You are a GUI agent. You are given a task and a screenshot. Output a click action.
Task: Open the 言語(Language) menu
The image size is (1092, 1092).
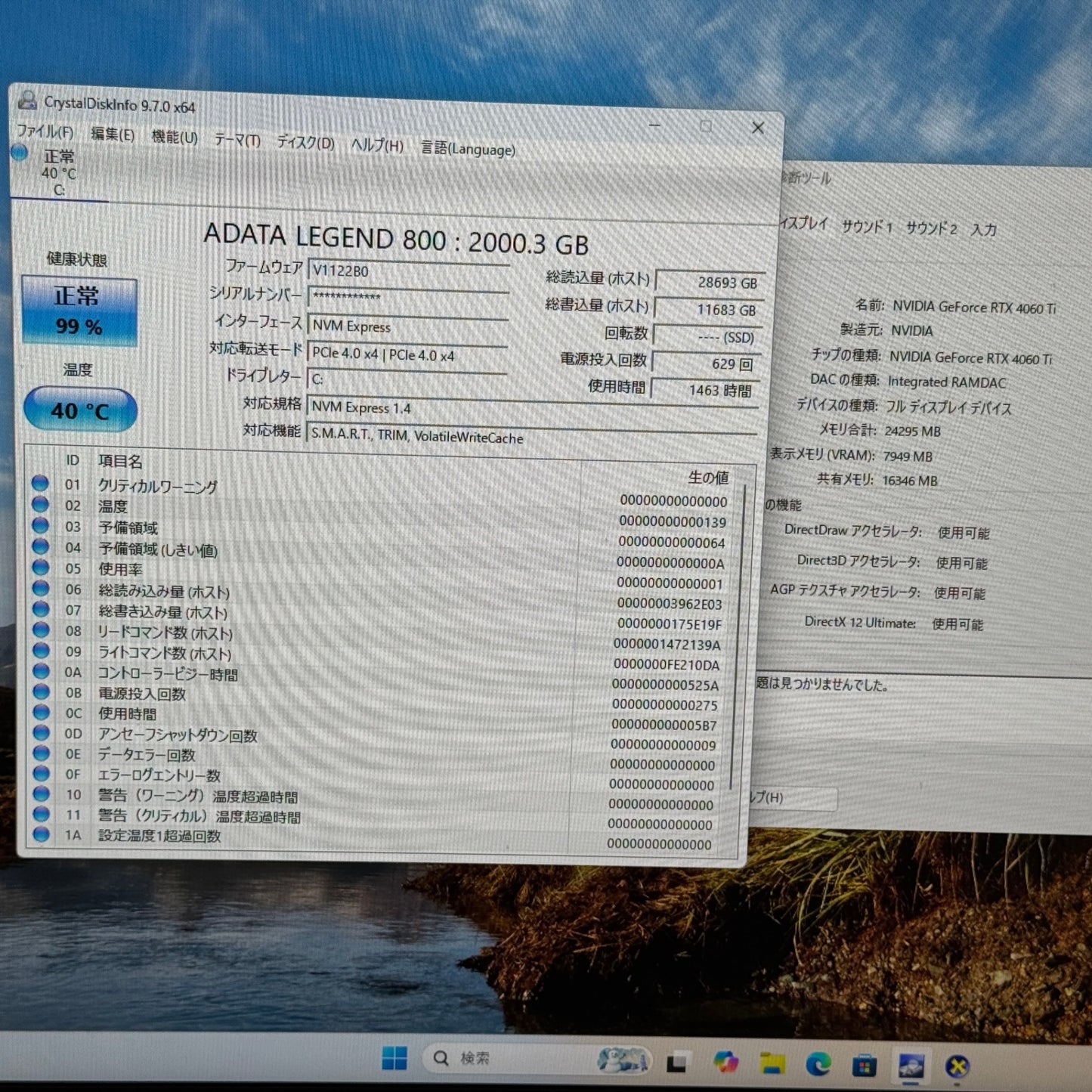coord(468,149)
